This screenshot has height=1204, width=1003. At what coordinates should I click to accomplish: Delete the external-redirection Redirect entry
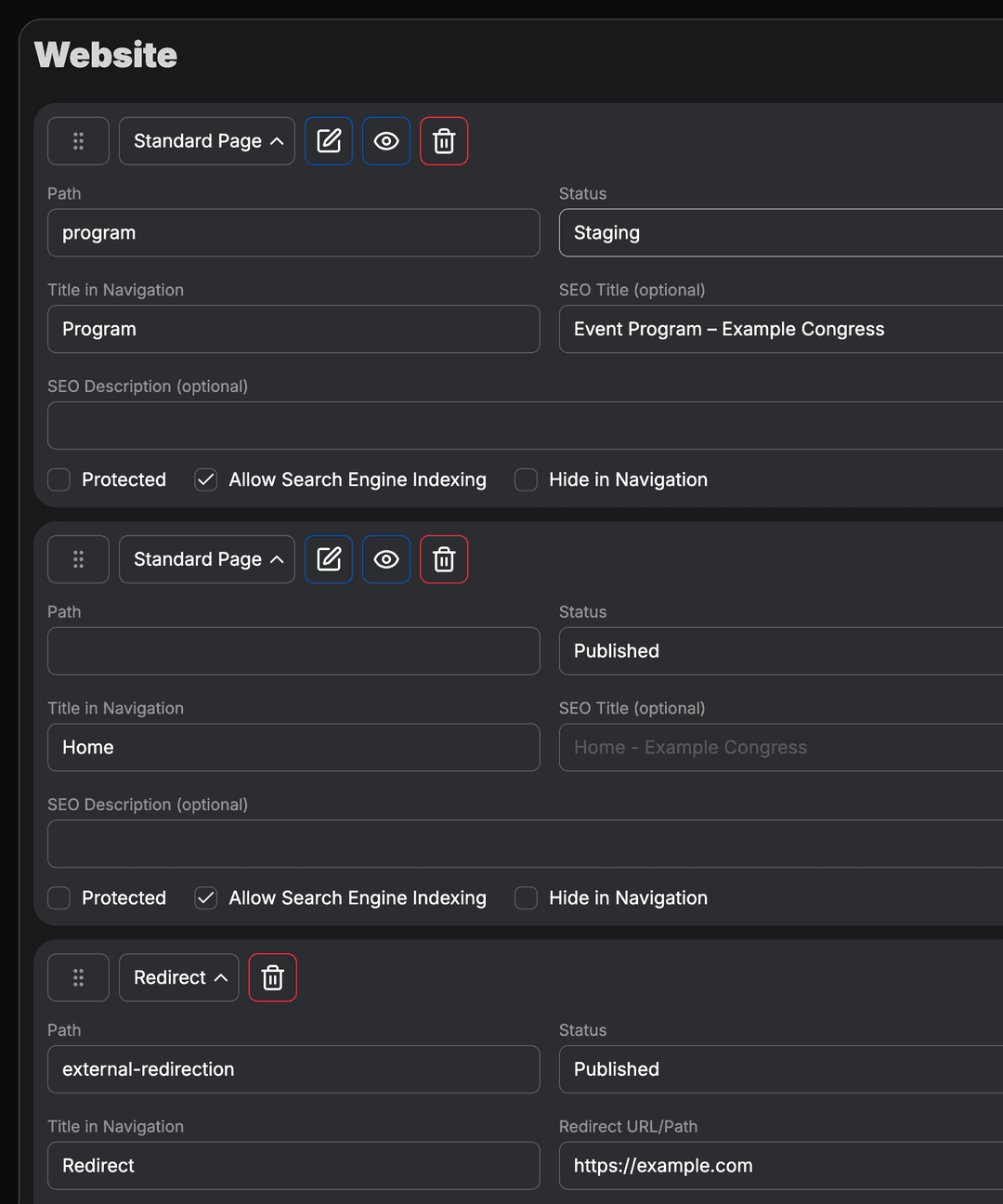click(x=273, y=977)
